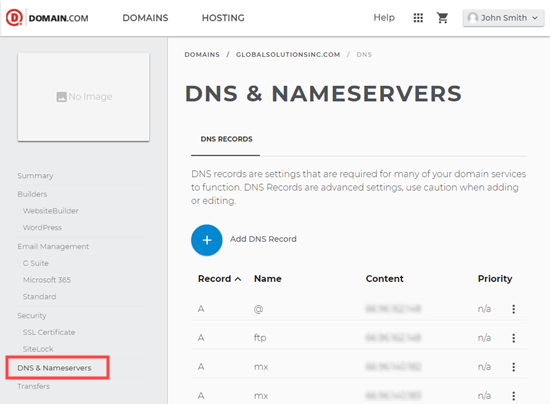
Task: Click the No Image placeholder thumbnail
Action: pos(83,97)
